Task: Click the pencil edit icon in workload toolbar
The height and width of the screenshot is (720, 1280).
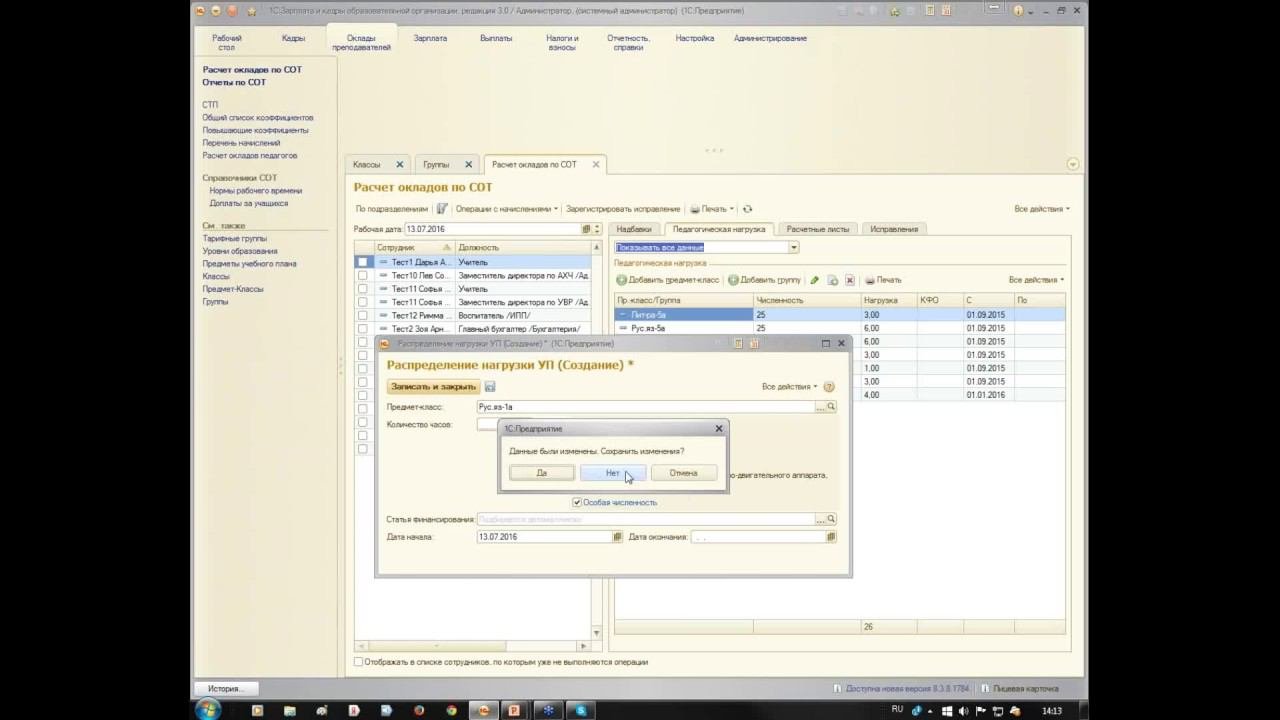Action: pos(814,280)
